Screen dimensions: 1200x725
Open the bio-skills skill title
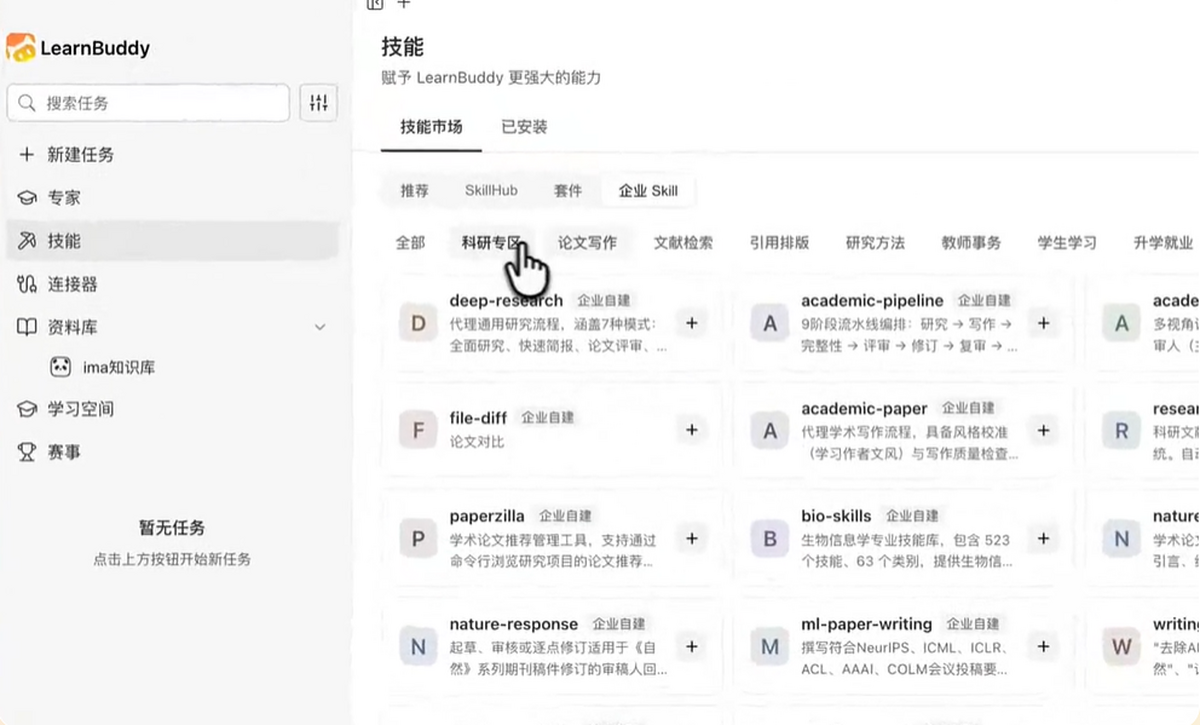click(x=836, y=516)
